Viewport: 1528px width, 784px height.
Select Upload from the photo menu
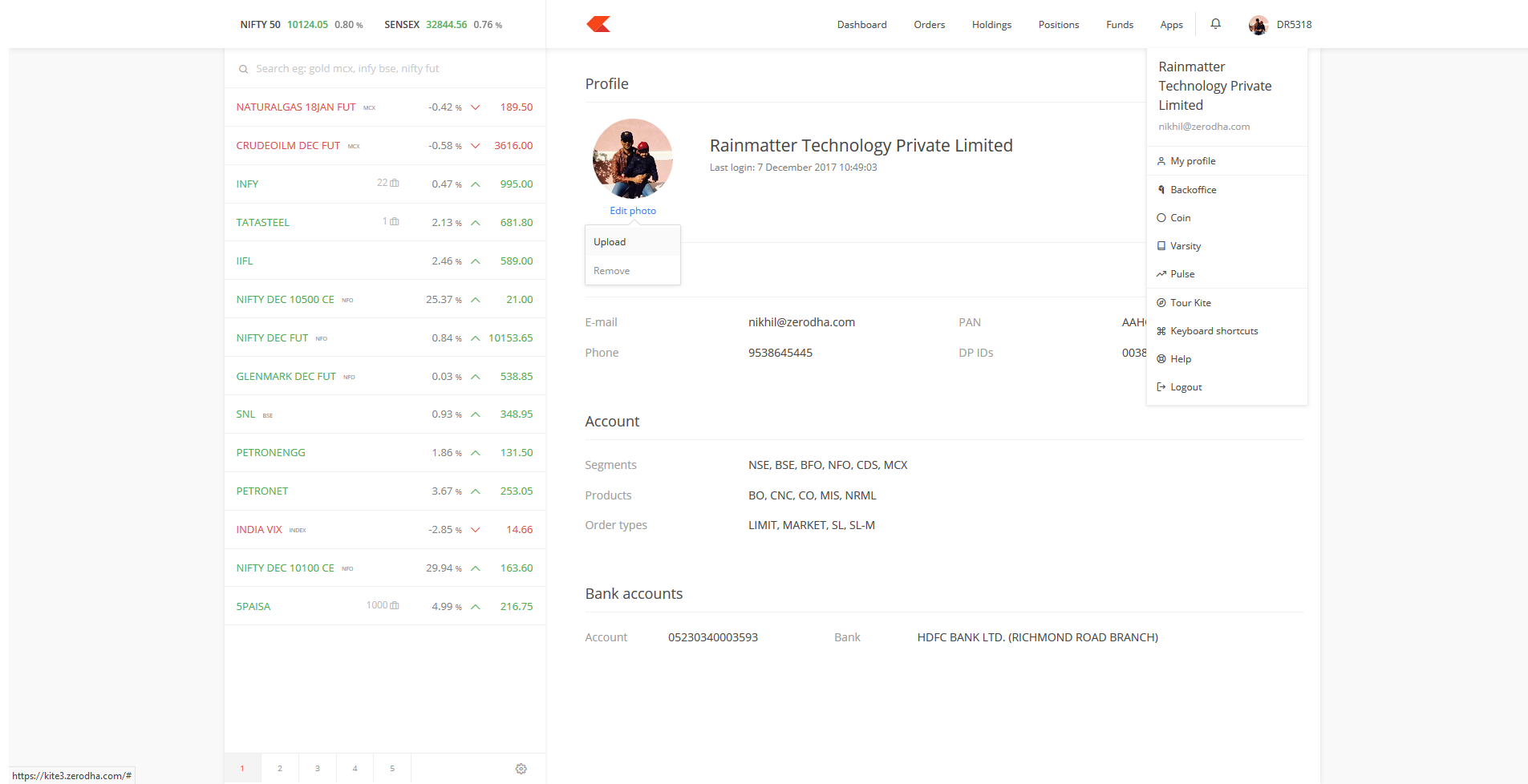pyautogui.click(x=633, y=242)
